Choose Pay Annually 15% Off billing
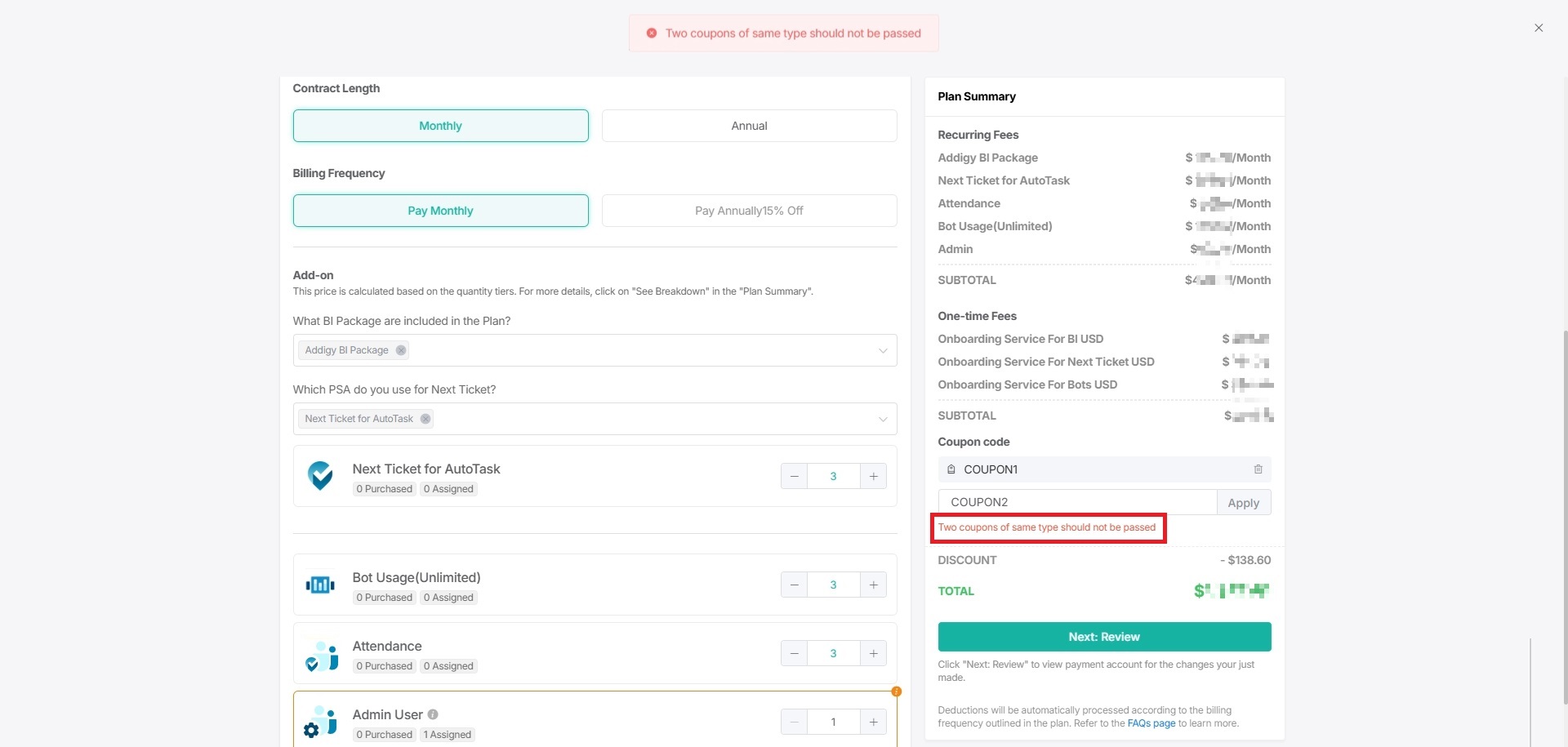Image resolution: width=1568 pixels, height=747 pixels. coord(749,211)
